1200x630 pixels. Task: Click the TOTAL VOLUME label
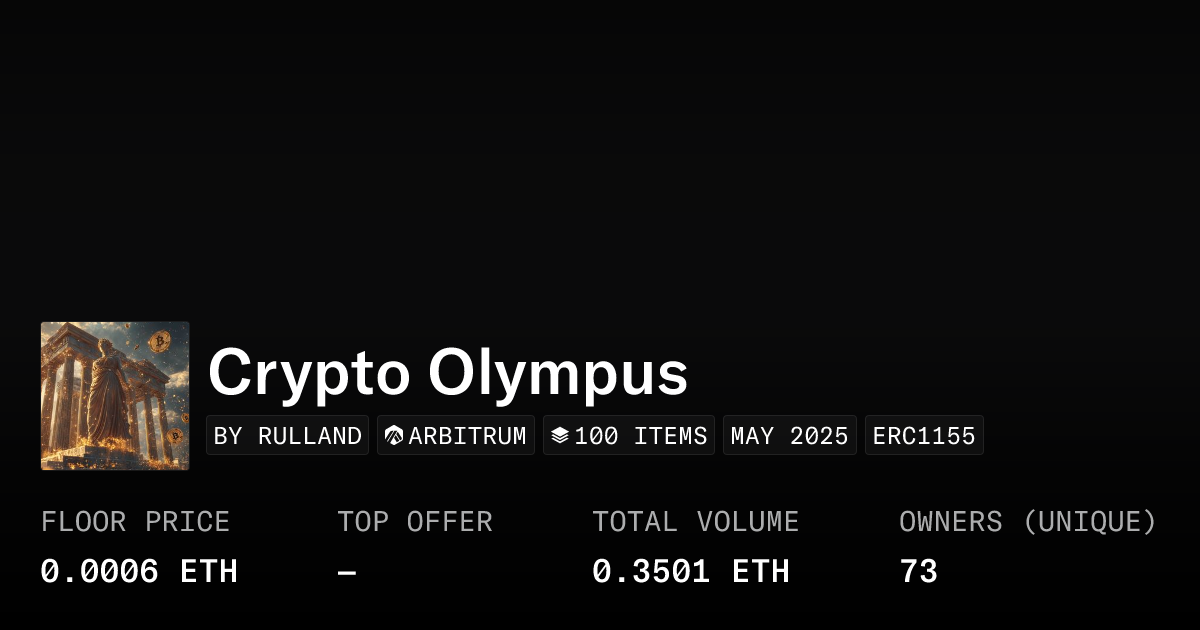[x=695, y=522]
